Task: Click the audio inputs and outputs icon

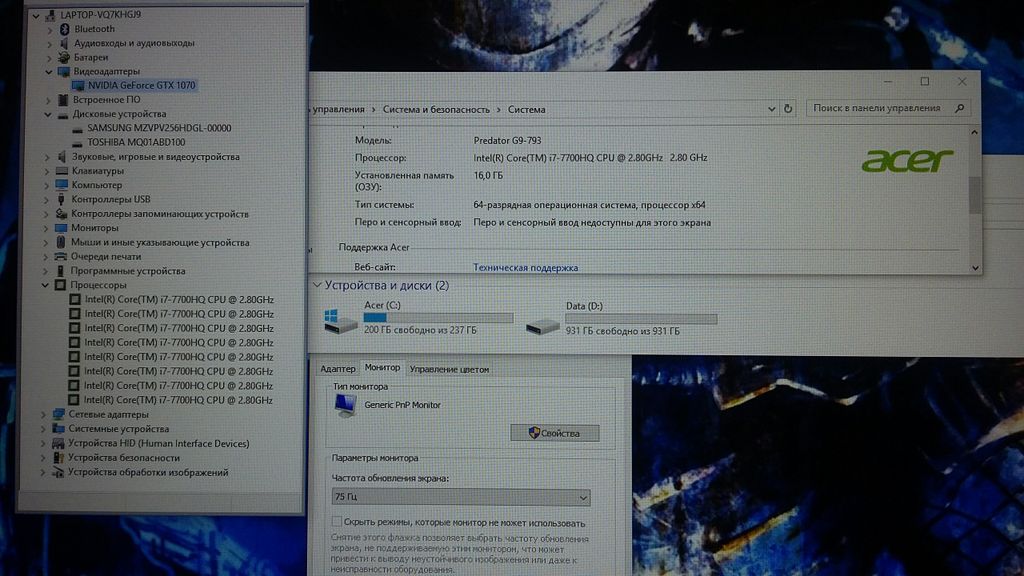Action: pos(64,43)
